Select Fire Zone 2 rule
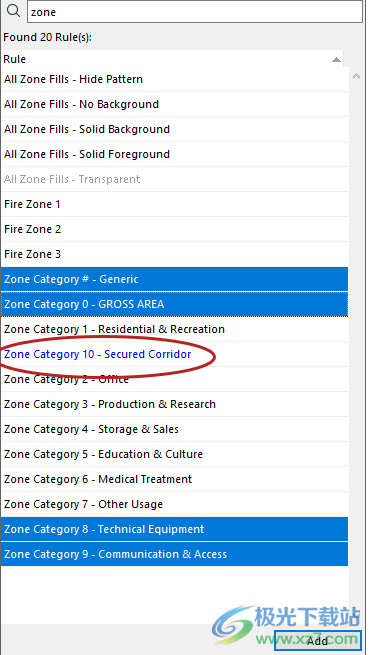Screen dimensions: 371x655 tap(174, 229)
